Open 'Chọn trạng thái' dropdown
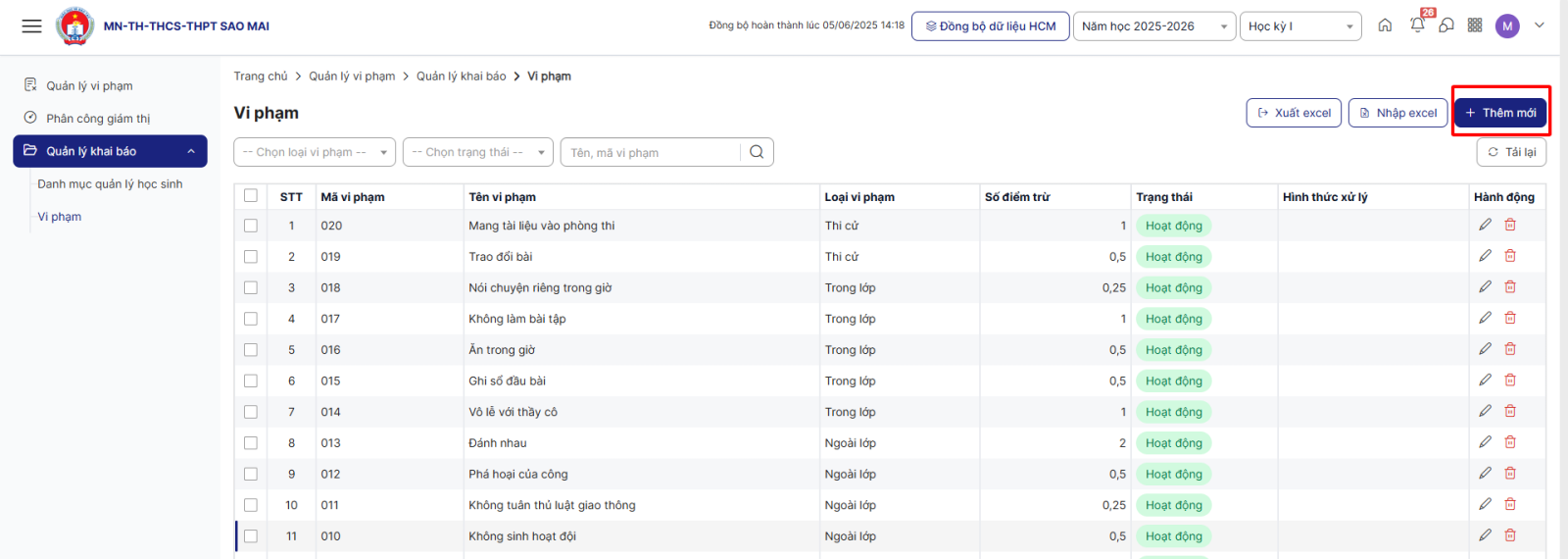The width and height of the screenshot is (1568, 559). (x=478, y=152)
